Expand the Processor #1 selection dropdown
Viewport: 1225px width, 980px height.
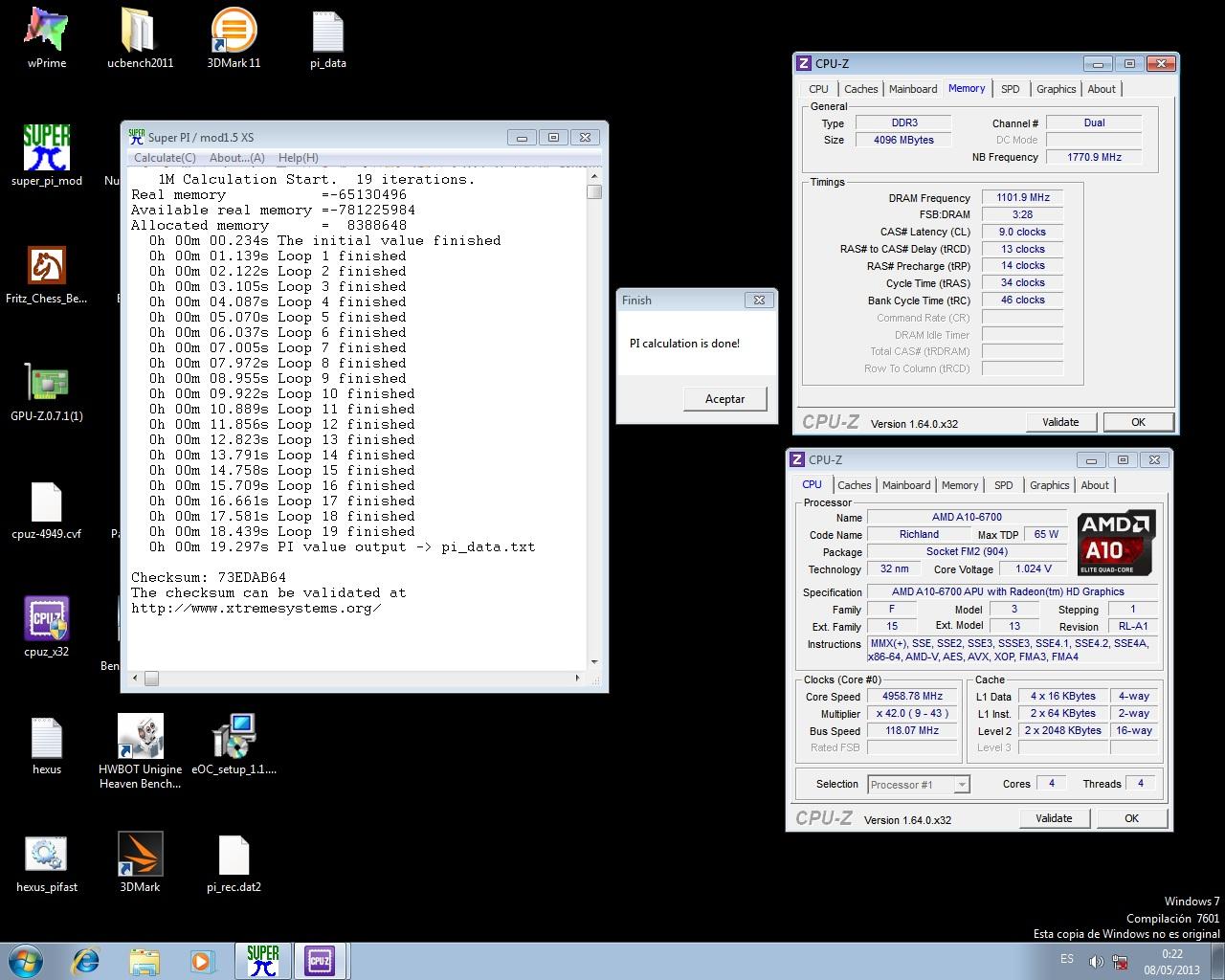coord(962,785)
